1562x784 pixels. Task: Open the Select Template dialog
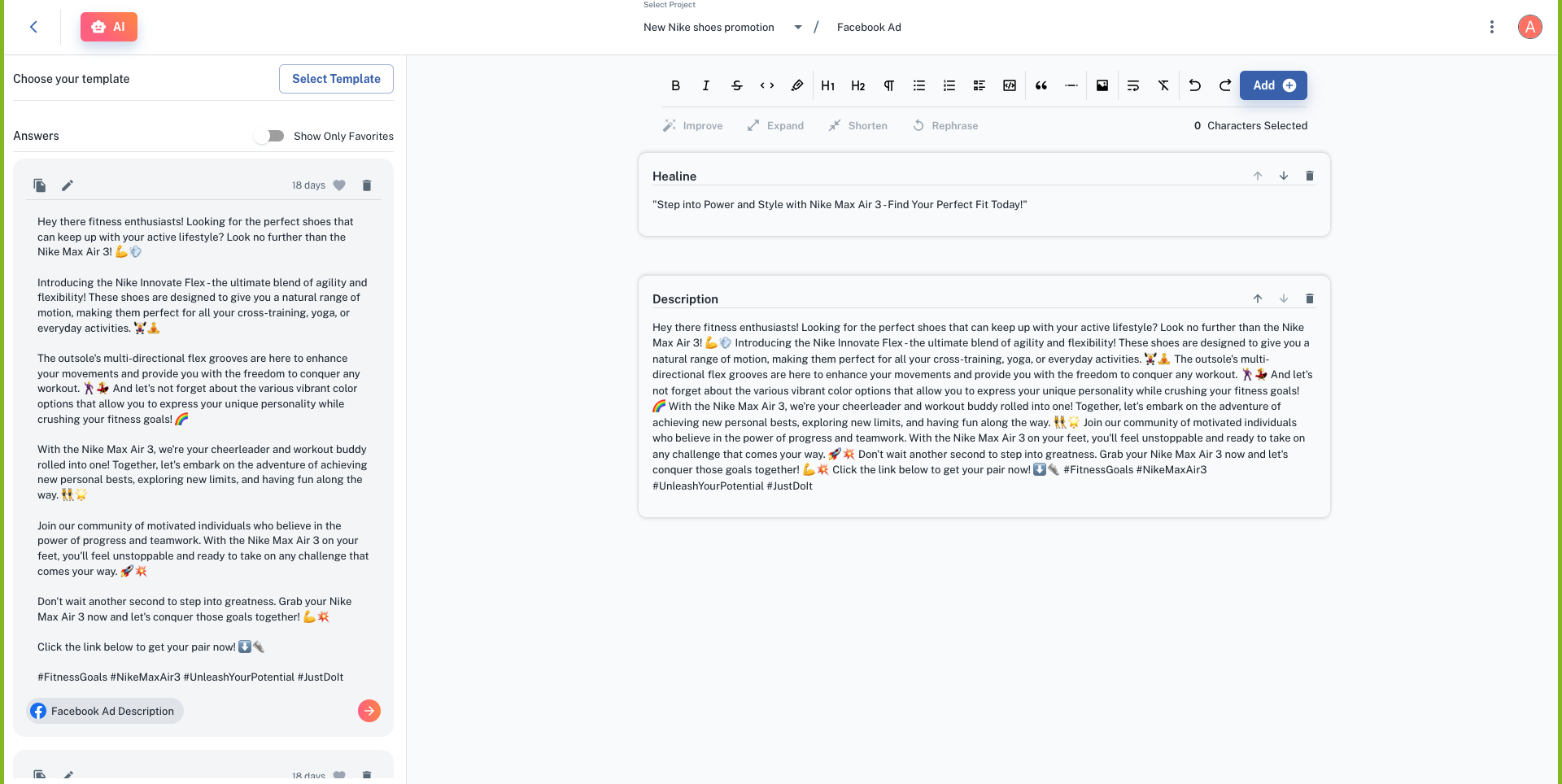[336, 79]
